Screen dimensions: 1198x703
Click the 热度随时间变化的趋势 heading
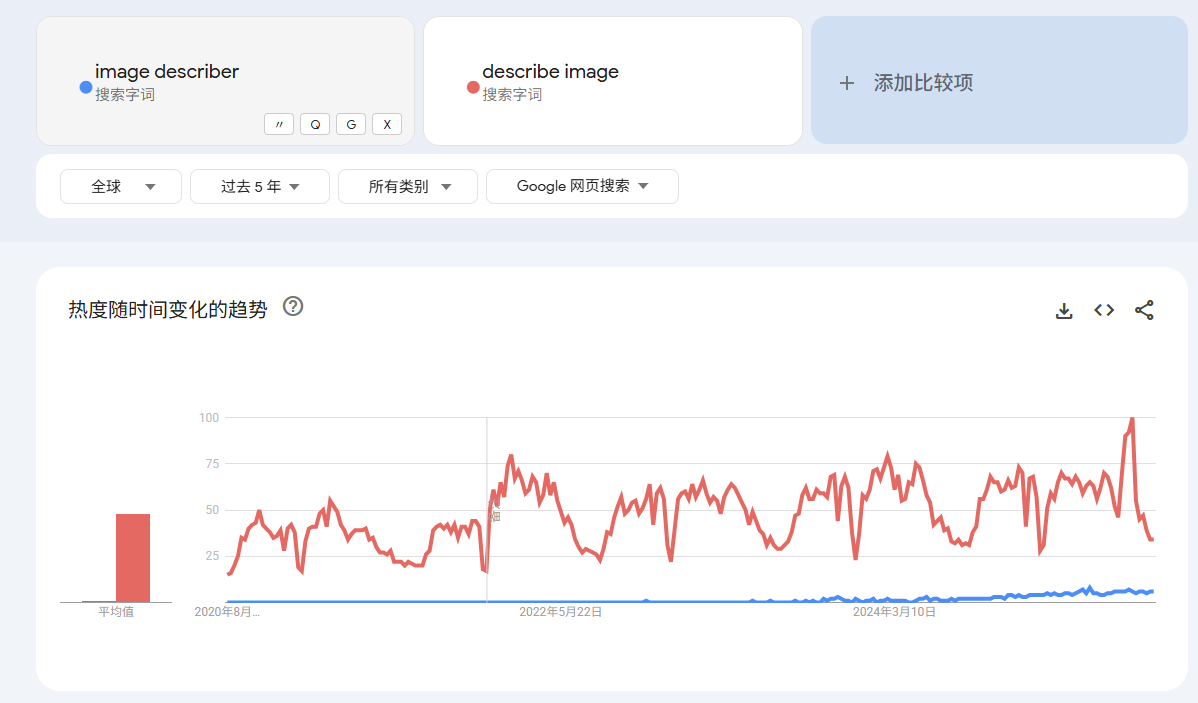click(x=168, y=309)
